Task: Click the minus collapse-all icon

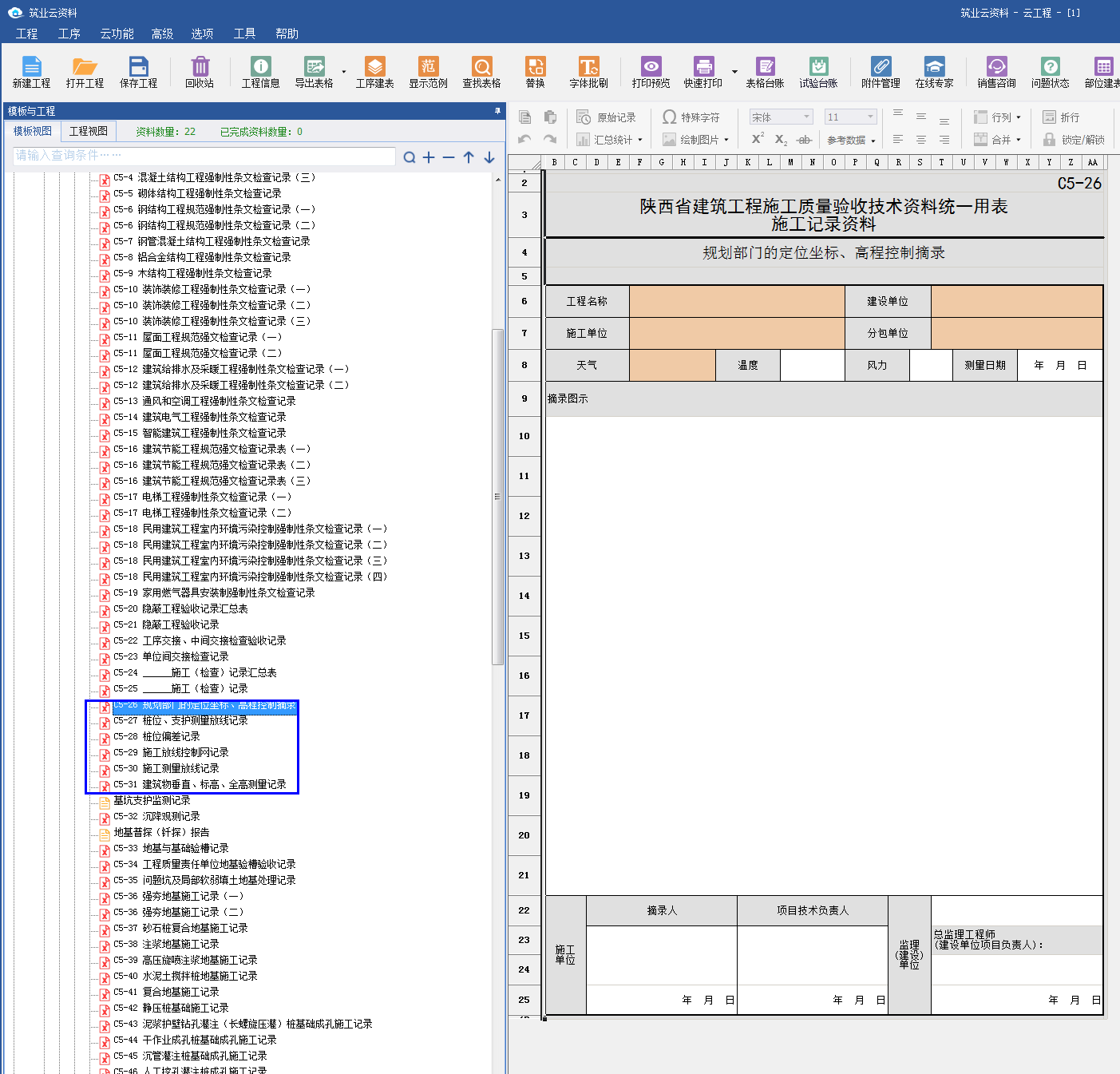Action: pos(449,157)
